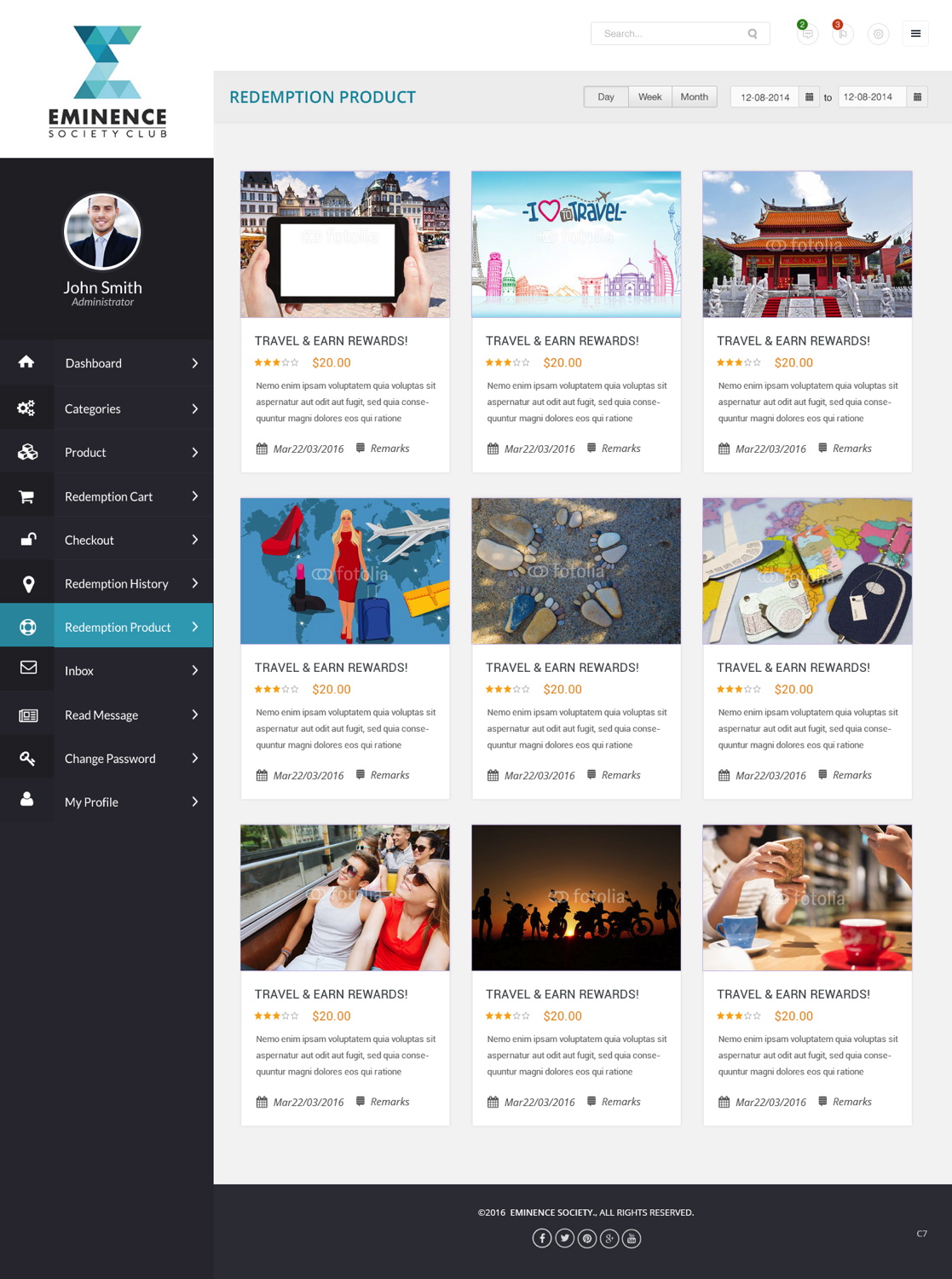Click the settings gear in the header
This screenshot has height=1279, width=952.
point(878,34)
